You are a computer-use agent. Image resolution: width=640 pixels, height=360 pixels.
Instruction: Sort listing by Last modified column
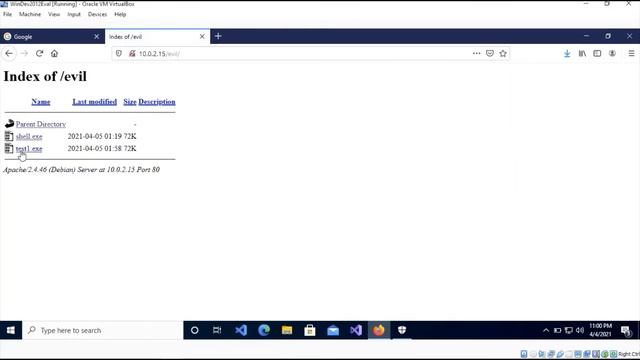95,102
